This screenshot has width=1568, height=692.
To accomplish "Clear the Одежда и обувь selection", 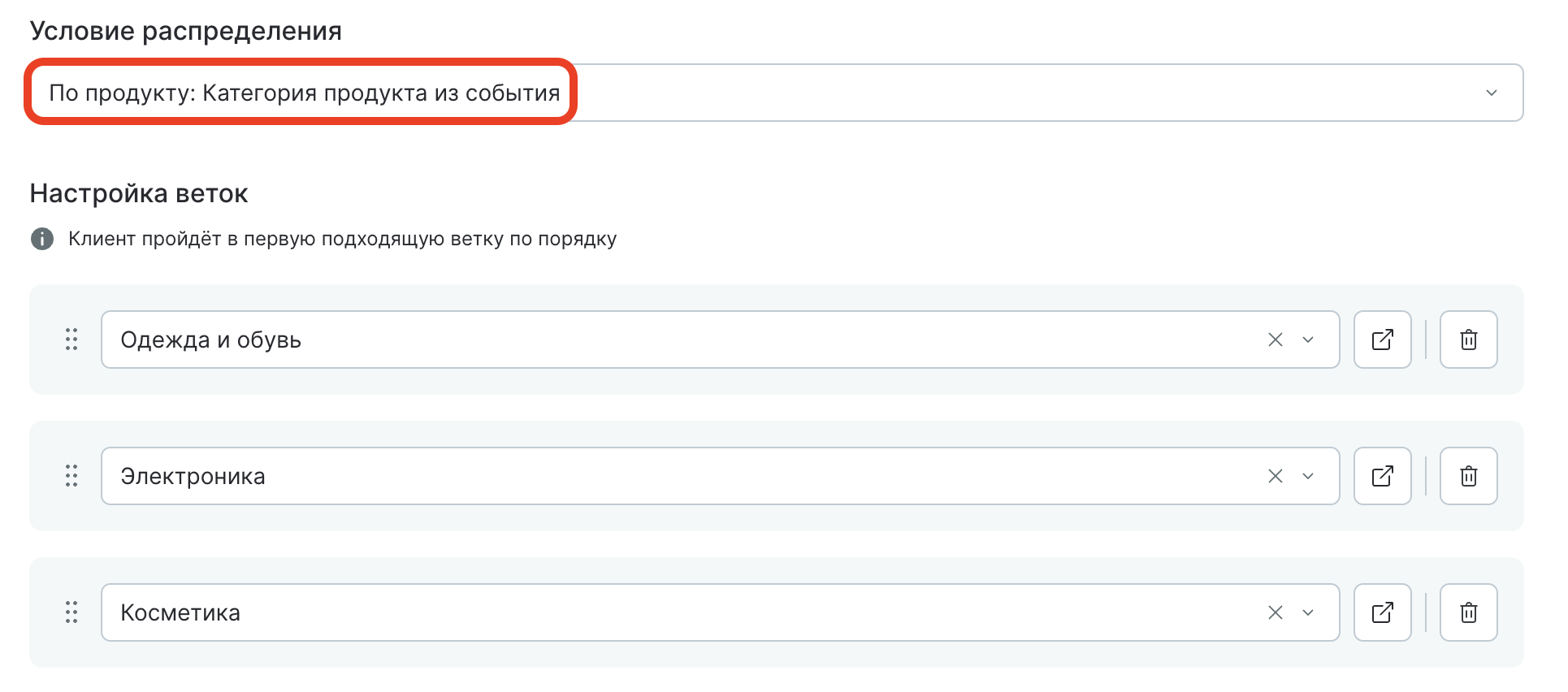I will coord(1276,340).
